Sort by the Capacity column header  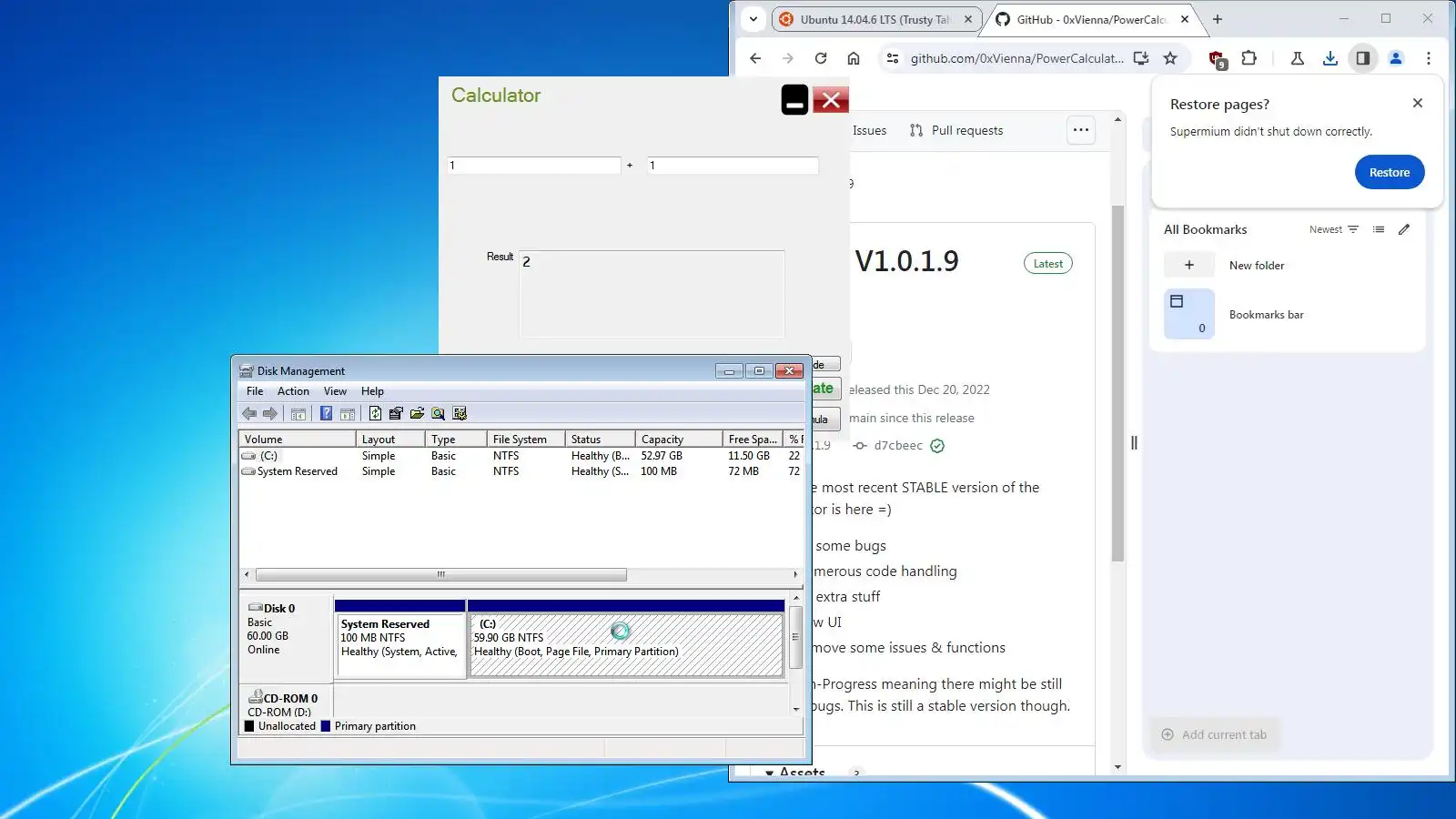[679, 440]
